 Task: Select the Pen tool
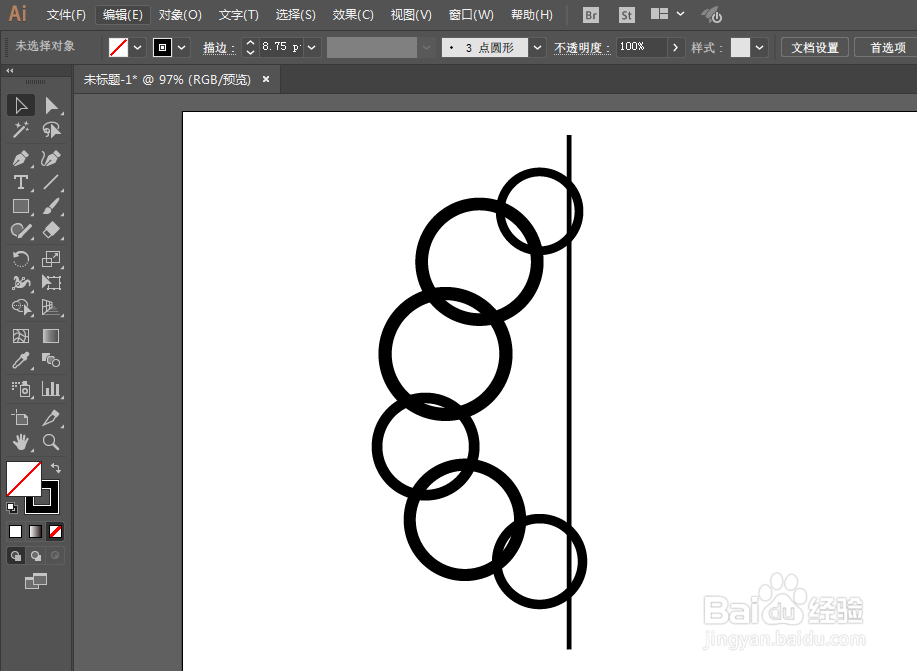[19, 156]
